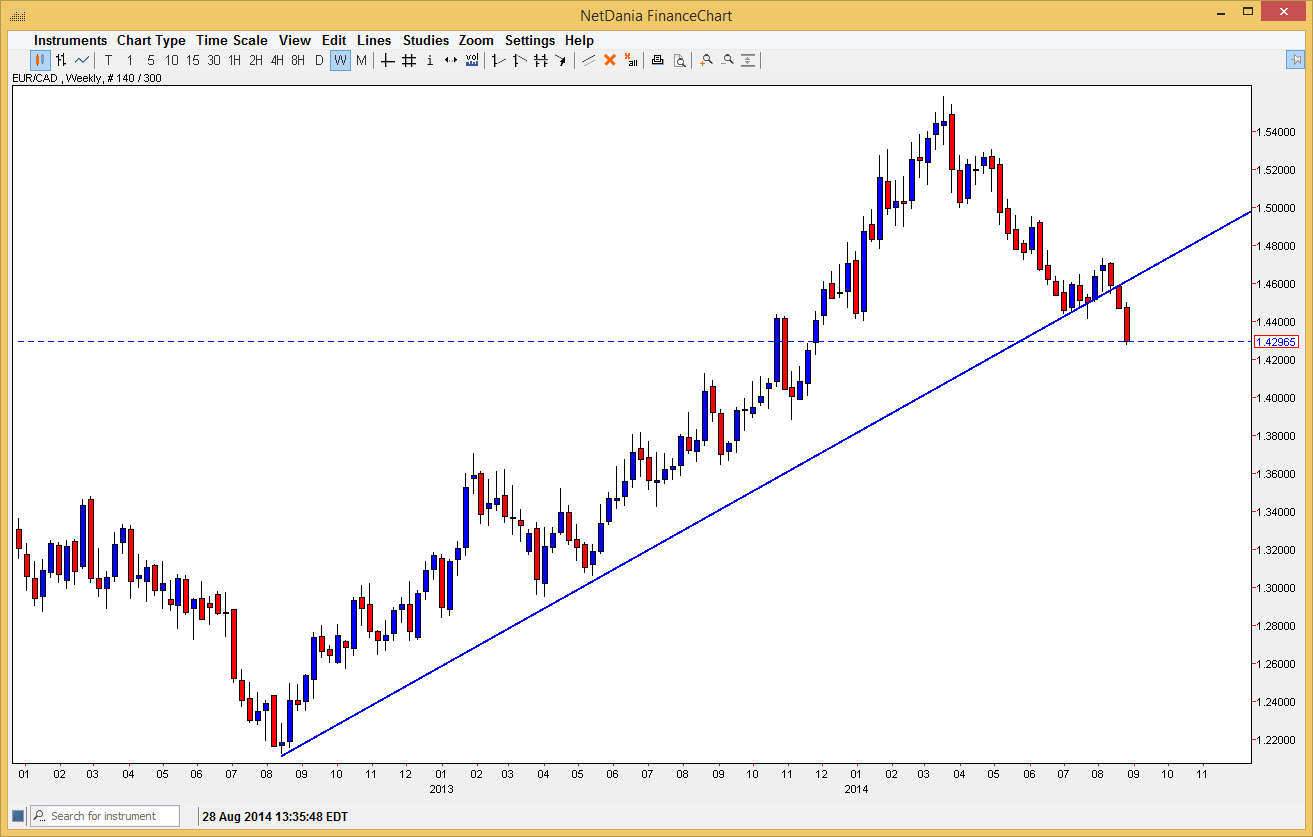Click the print chart icon

(x=657, y=60)
